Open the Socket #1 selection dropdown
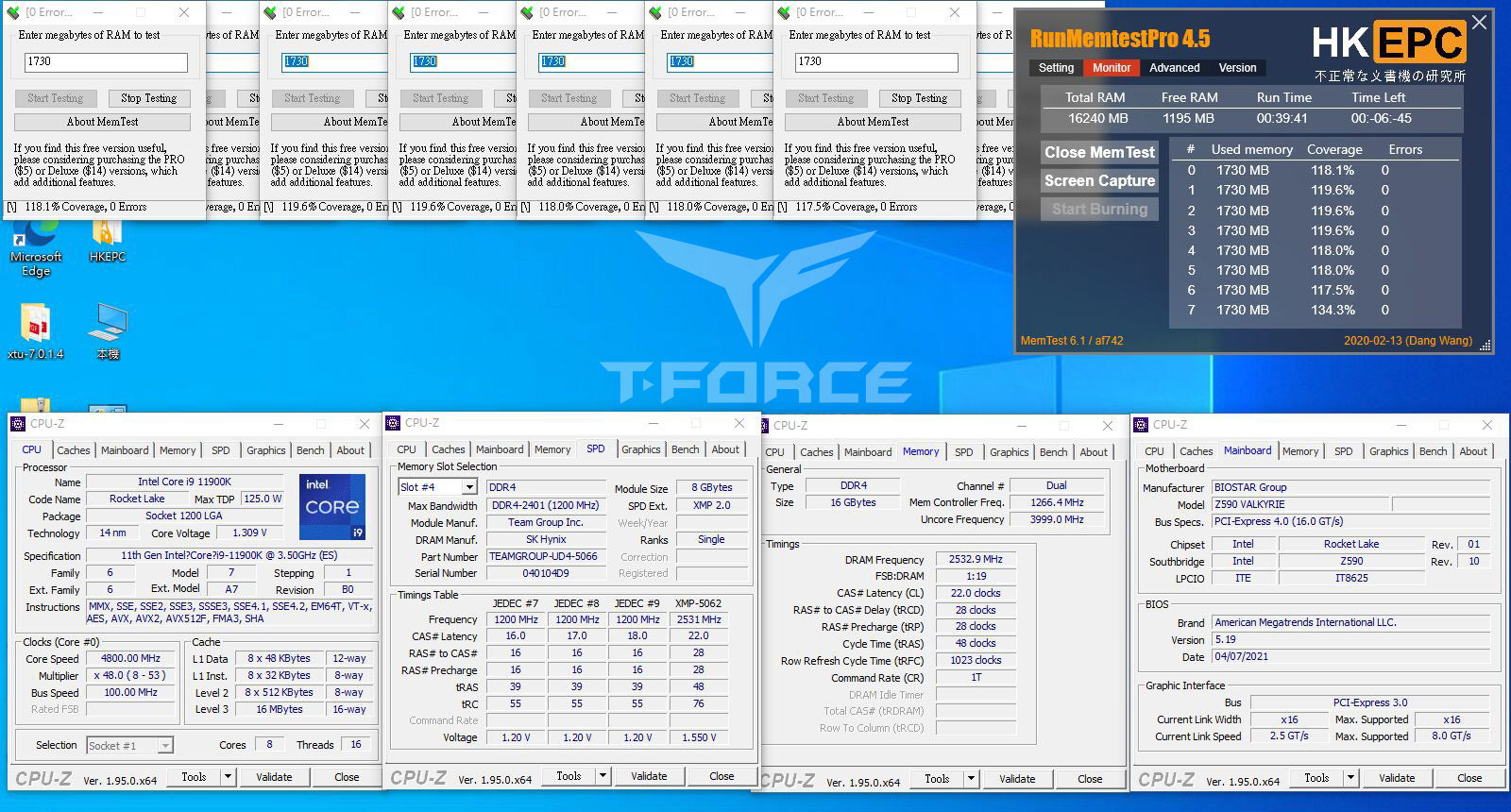 click(x=165, y=745)
